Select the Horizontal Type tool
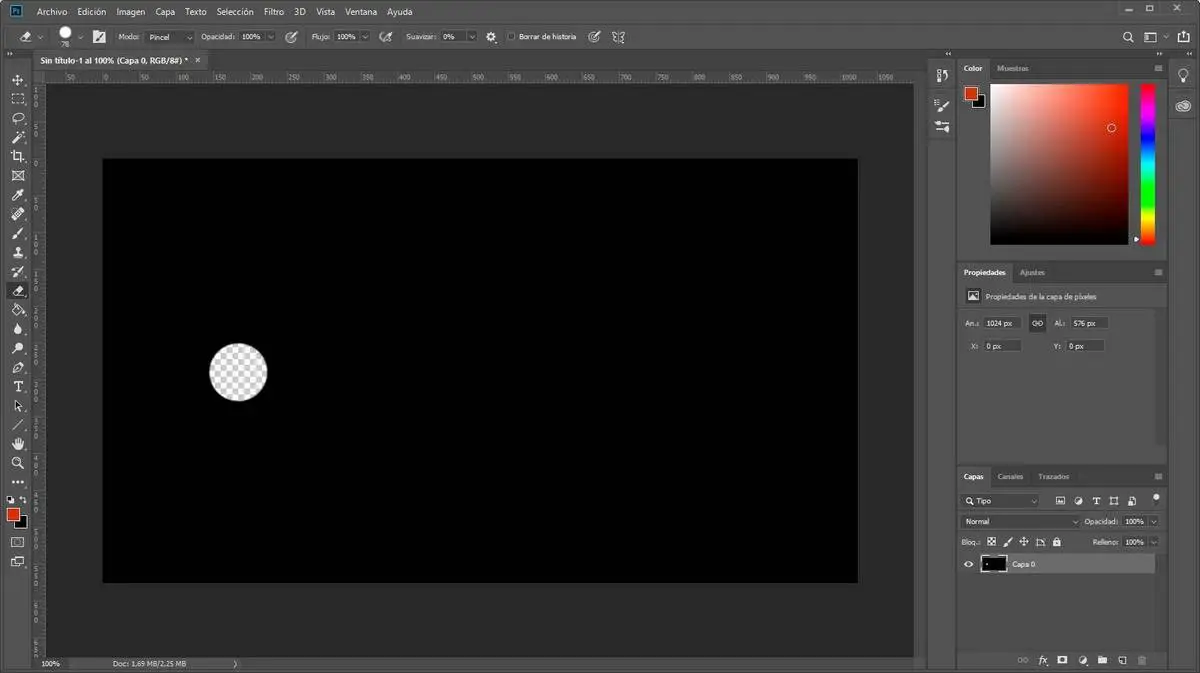Screen dimensions: 1200x673 (17, 386)
